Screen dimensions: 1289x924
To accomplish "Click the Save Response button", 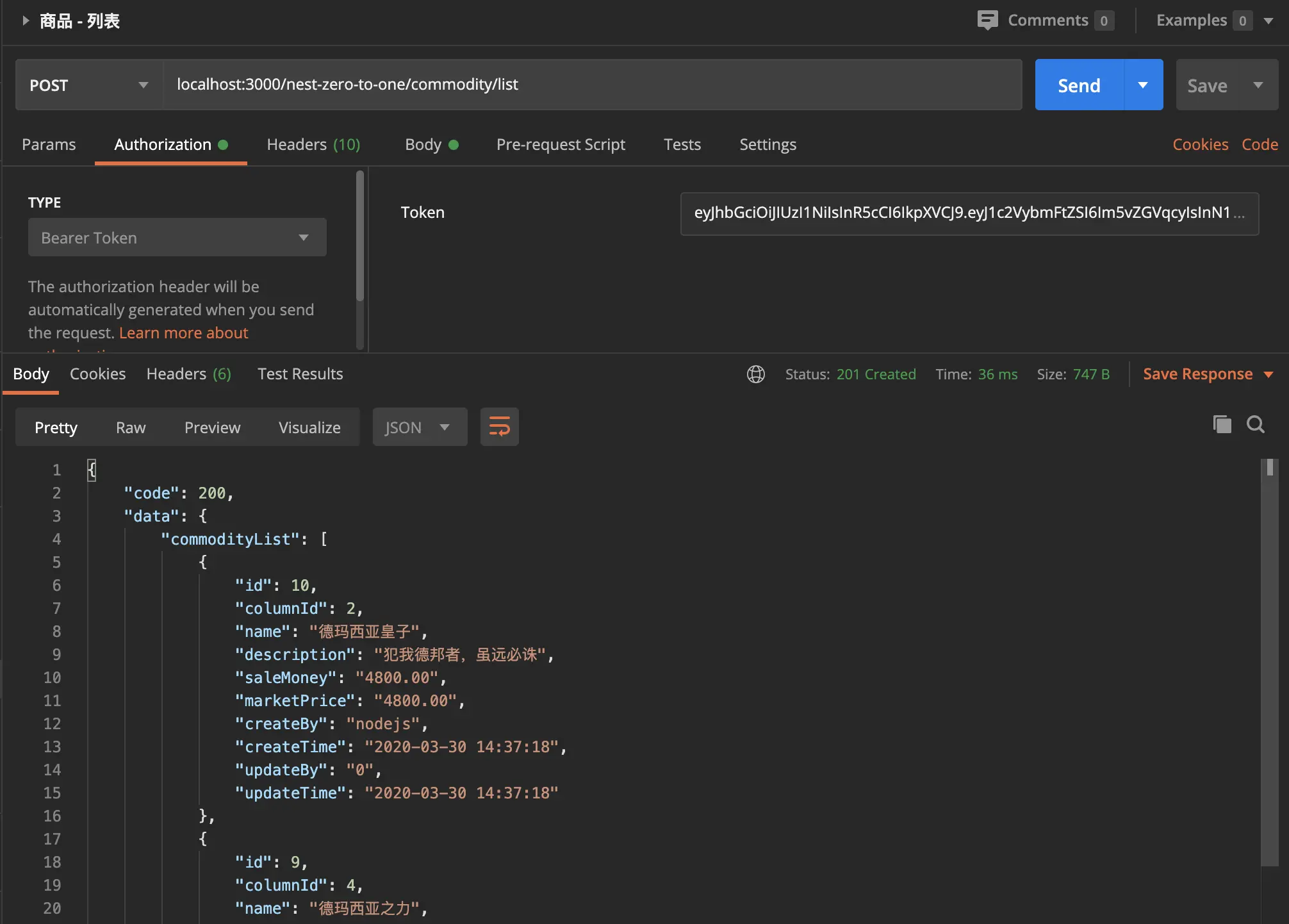I will [1197, 374].
